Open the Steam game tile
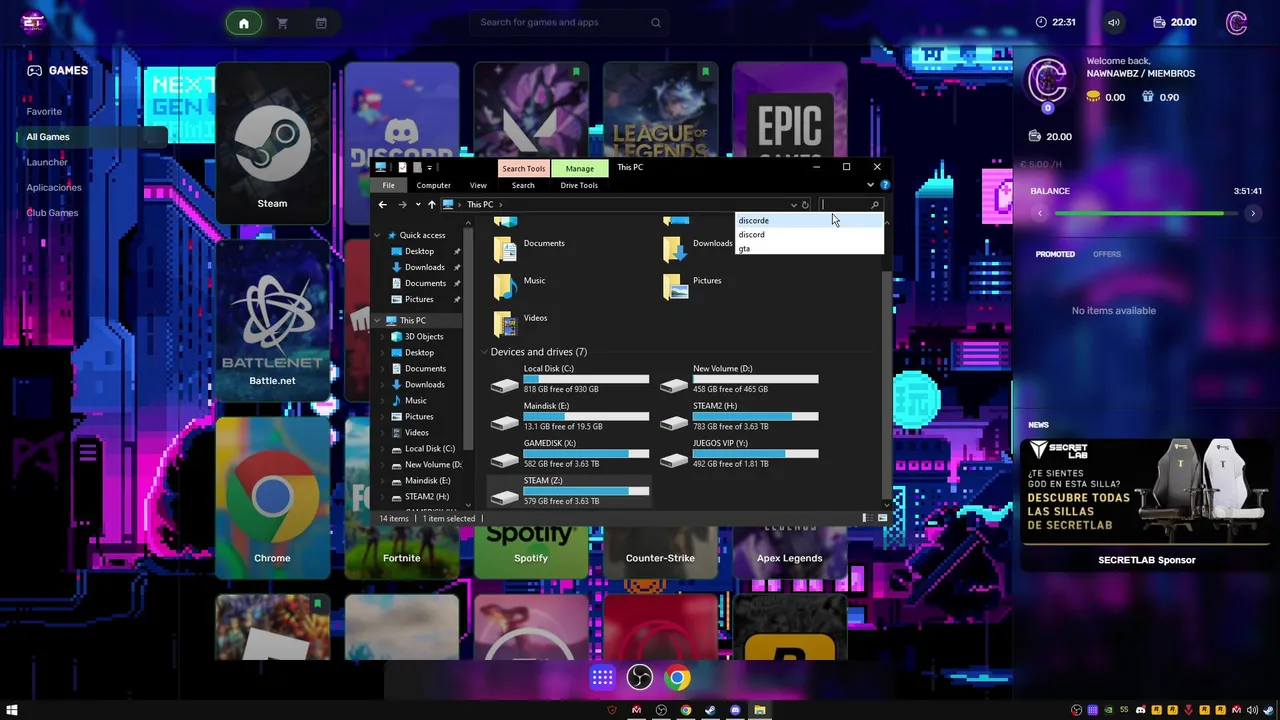Viewport: 1280px width, 720px height. 272,143
